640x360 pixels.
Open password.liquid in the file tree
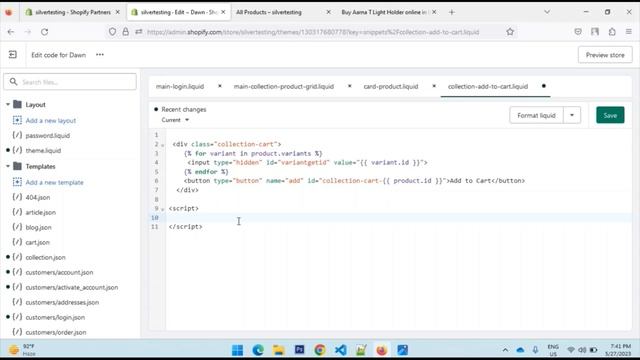(47, 136)
